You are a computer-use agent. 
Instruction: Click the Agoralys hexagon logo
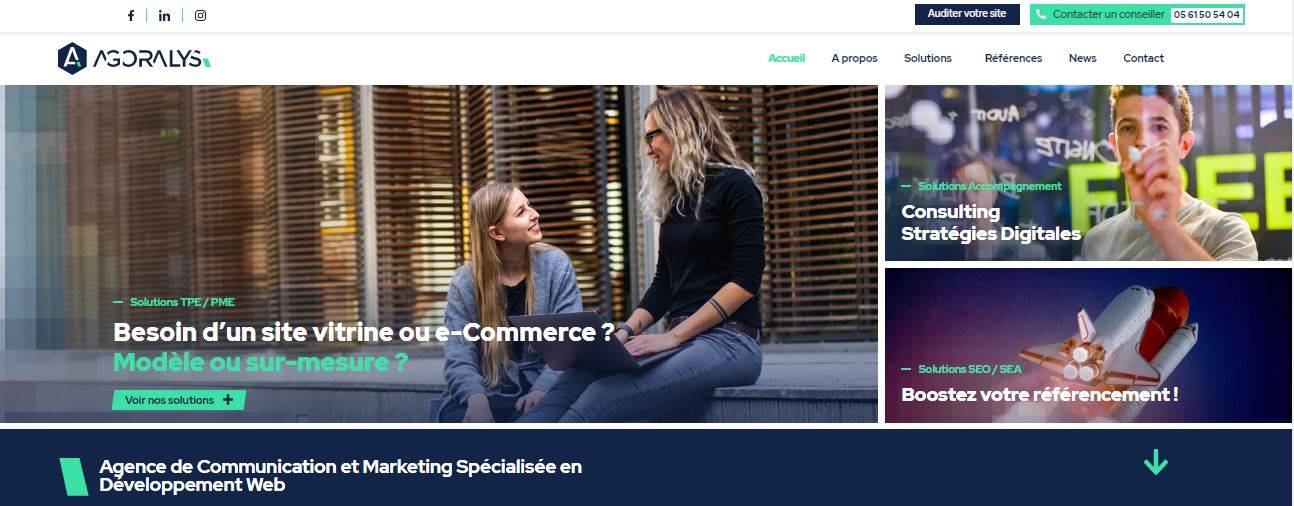tap(72, 59)
